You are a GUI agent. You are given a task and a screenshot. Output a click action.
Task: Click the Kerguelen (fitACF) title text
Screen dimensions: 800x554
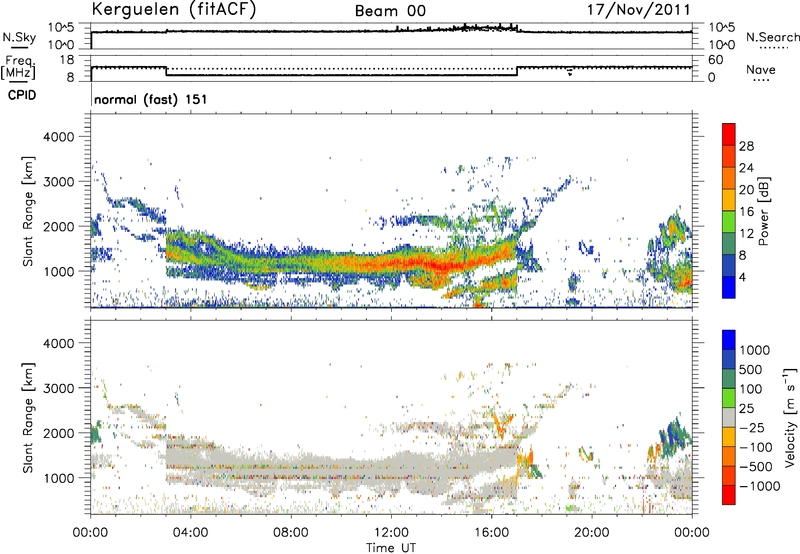coord(173,10)
